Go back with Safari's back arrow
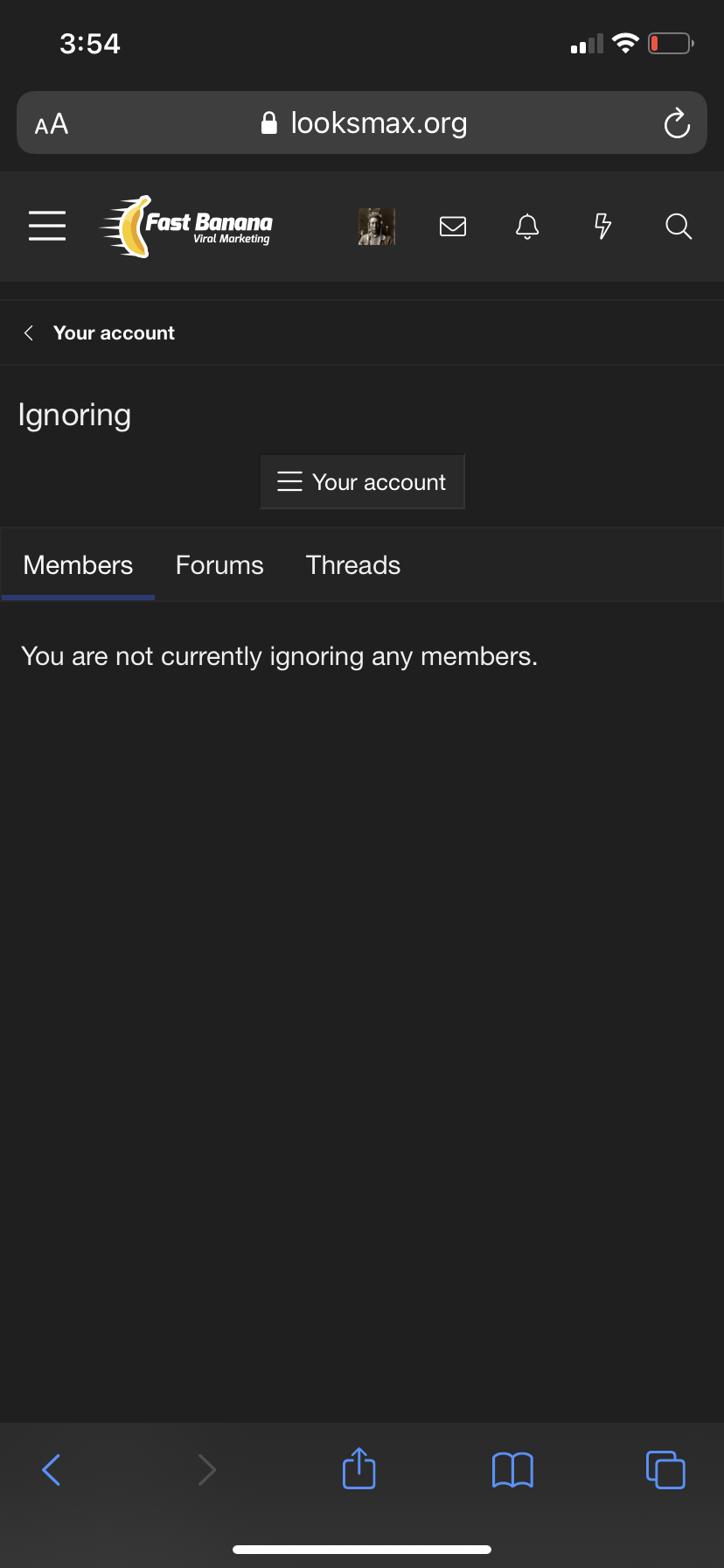Image resolution: width=724 pixels, height=1568 pixels. point(52,1470)
